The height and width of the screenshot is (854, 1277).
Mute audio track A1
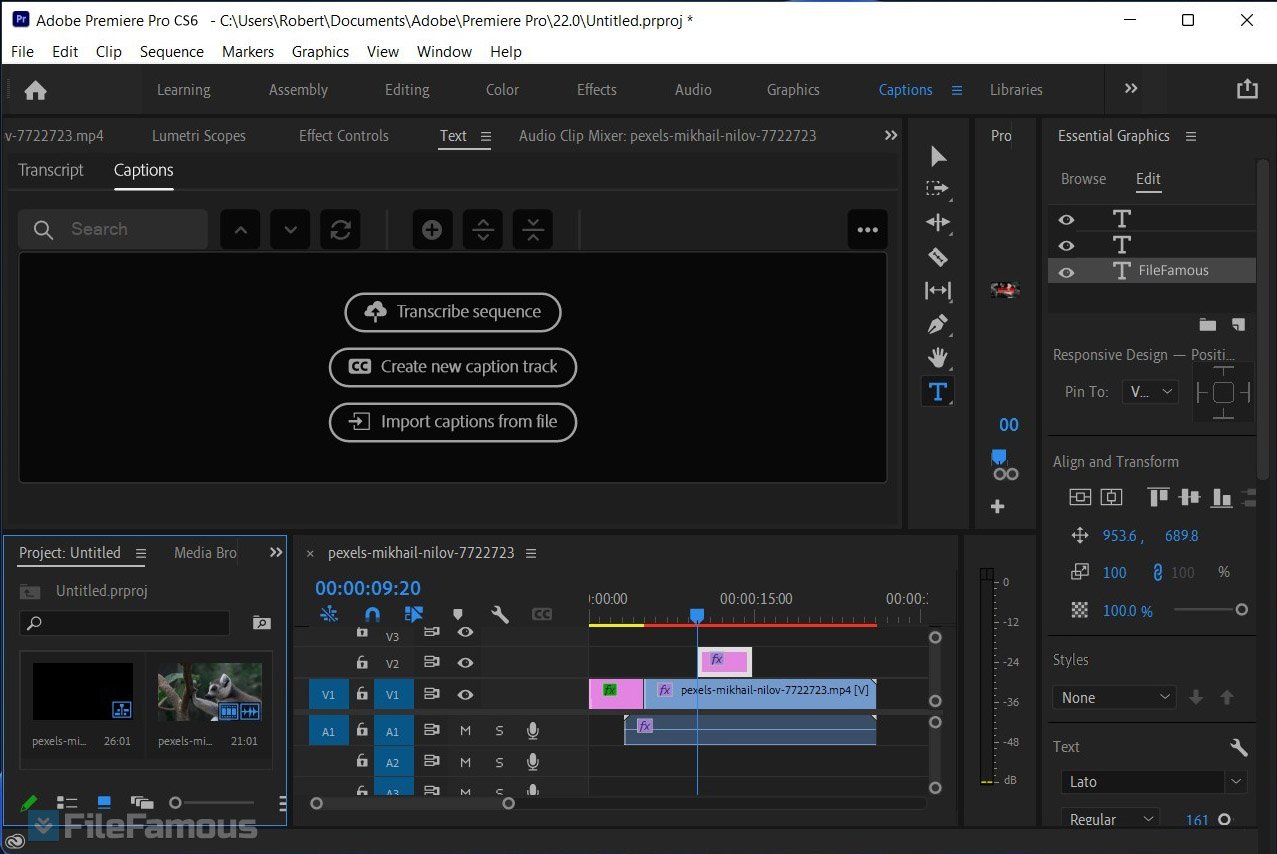(x=465, y=731)
